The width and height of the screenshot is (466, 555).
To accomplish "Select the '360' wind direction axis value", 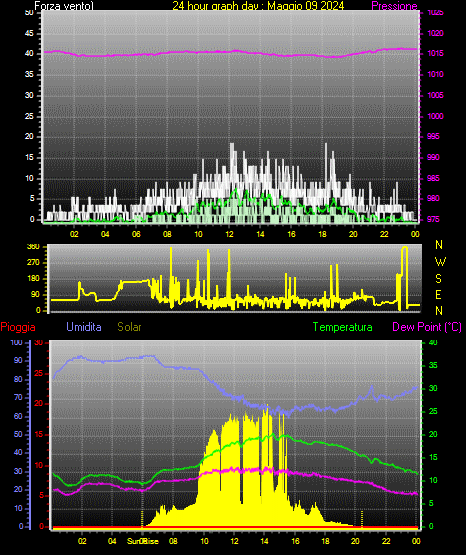I will (33, 247).
